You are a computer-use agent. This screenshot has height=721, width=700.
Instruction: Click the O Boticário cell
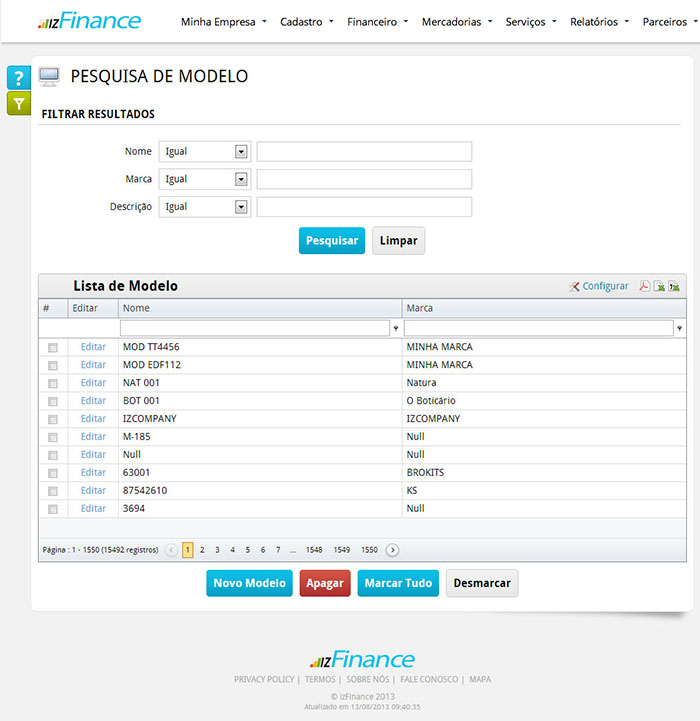(544, 401)
